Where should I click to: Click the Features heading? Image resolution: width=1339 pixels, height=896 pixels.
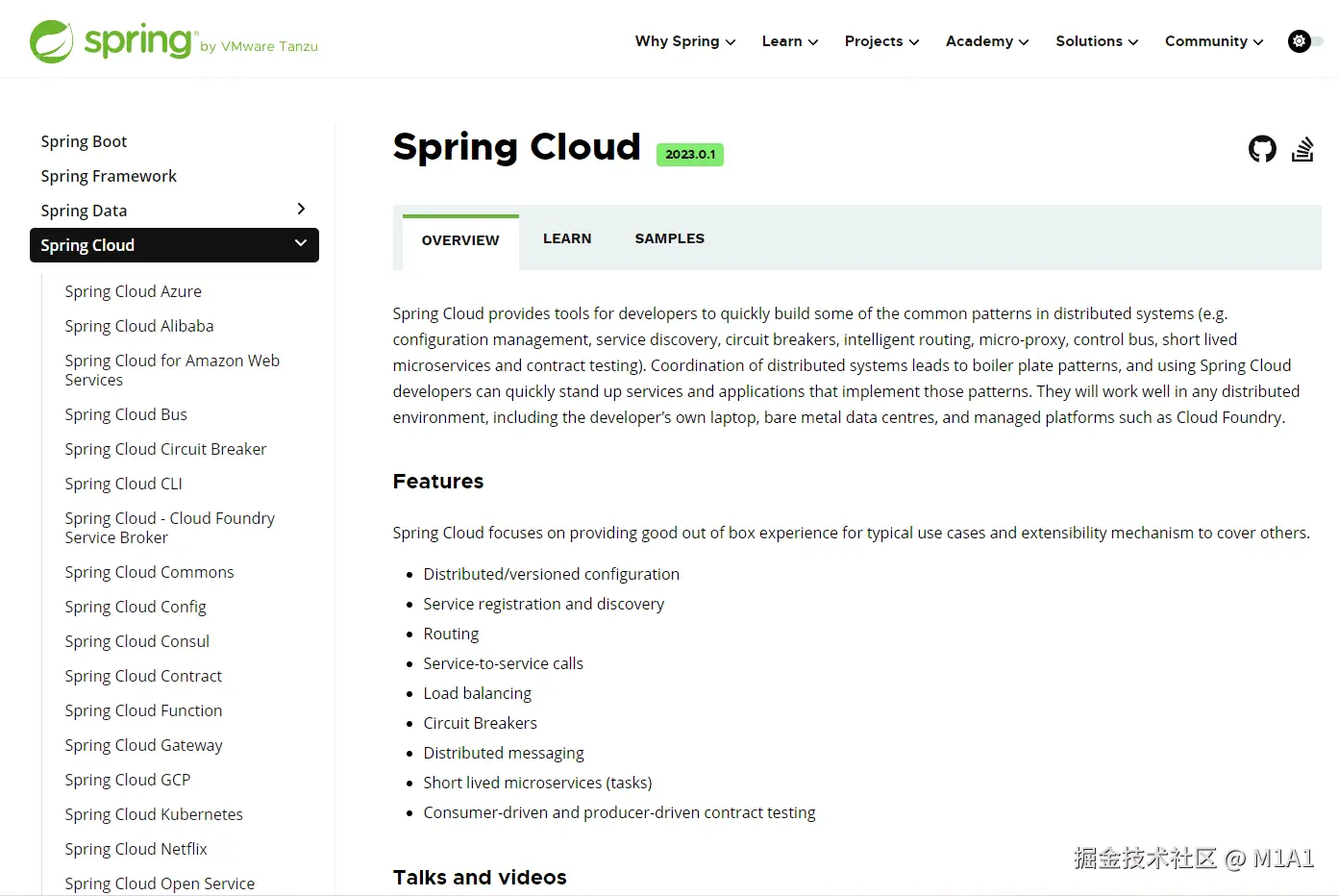[438, 482]
